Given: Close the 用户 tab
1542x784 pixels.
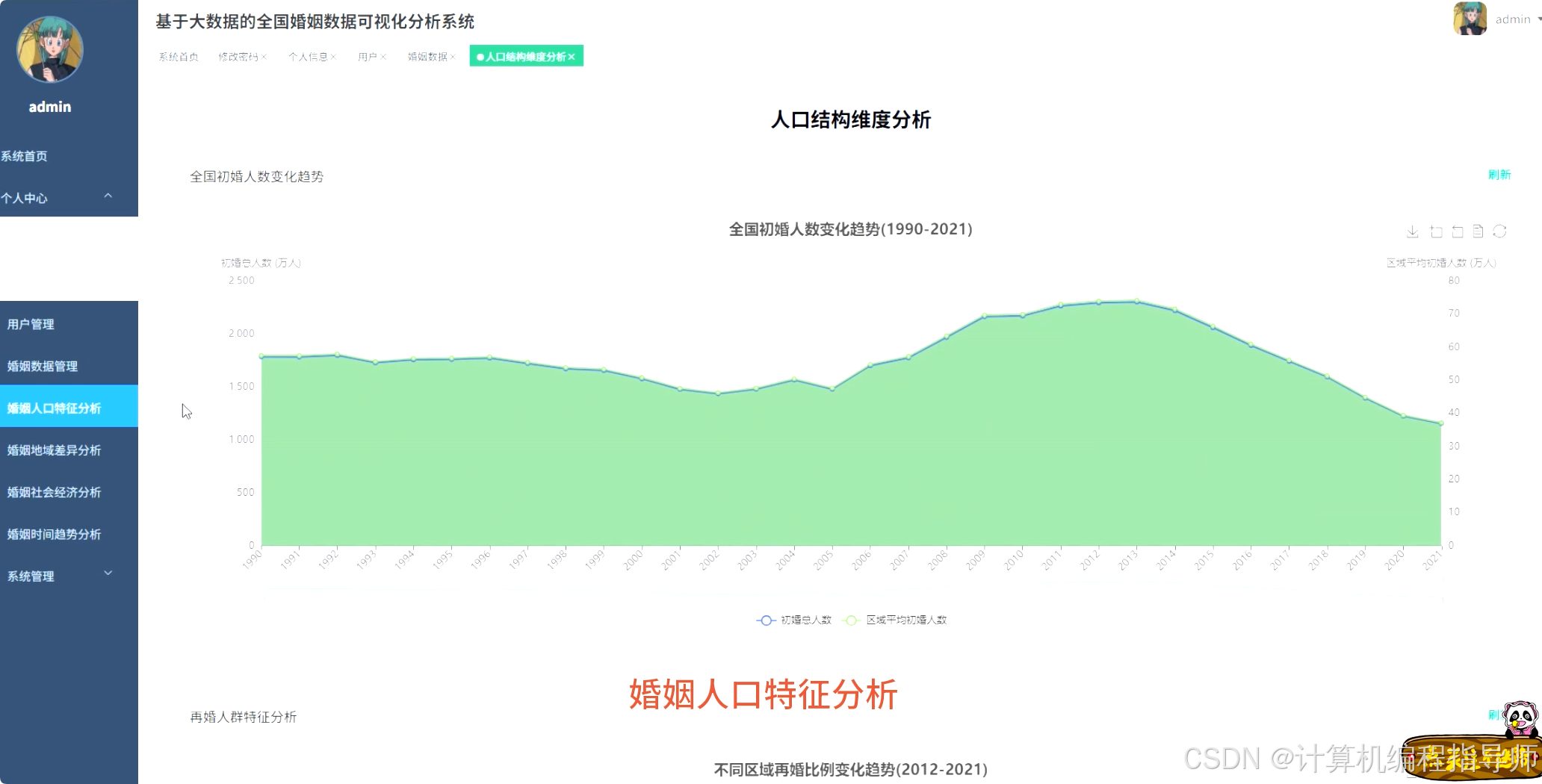Looking at the screenshot, I should [383, 57].
